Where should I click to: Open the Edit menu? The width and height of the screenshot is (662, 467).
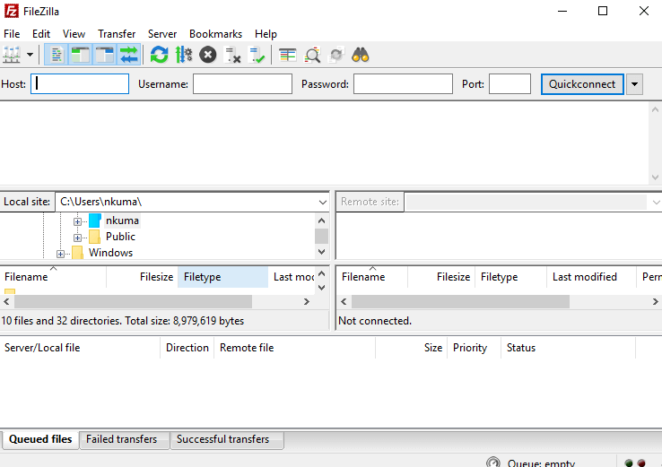coord(41,34)
